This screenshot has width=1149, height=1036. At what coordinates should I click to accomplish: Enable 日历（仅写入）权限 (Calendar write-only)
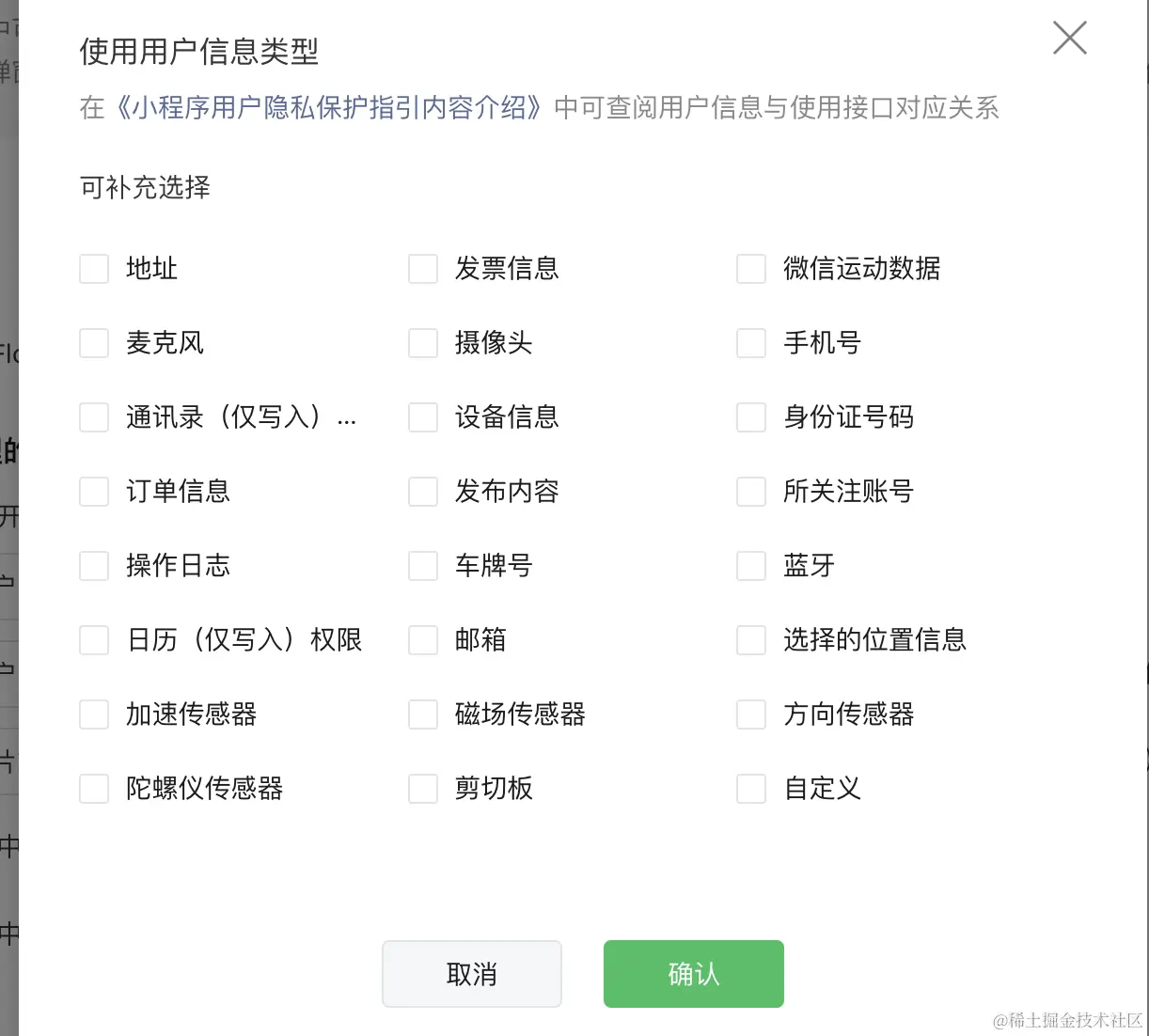coord(94,639)
